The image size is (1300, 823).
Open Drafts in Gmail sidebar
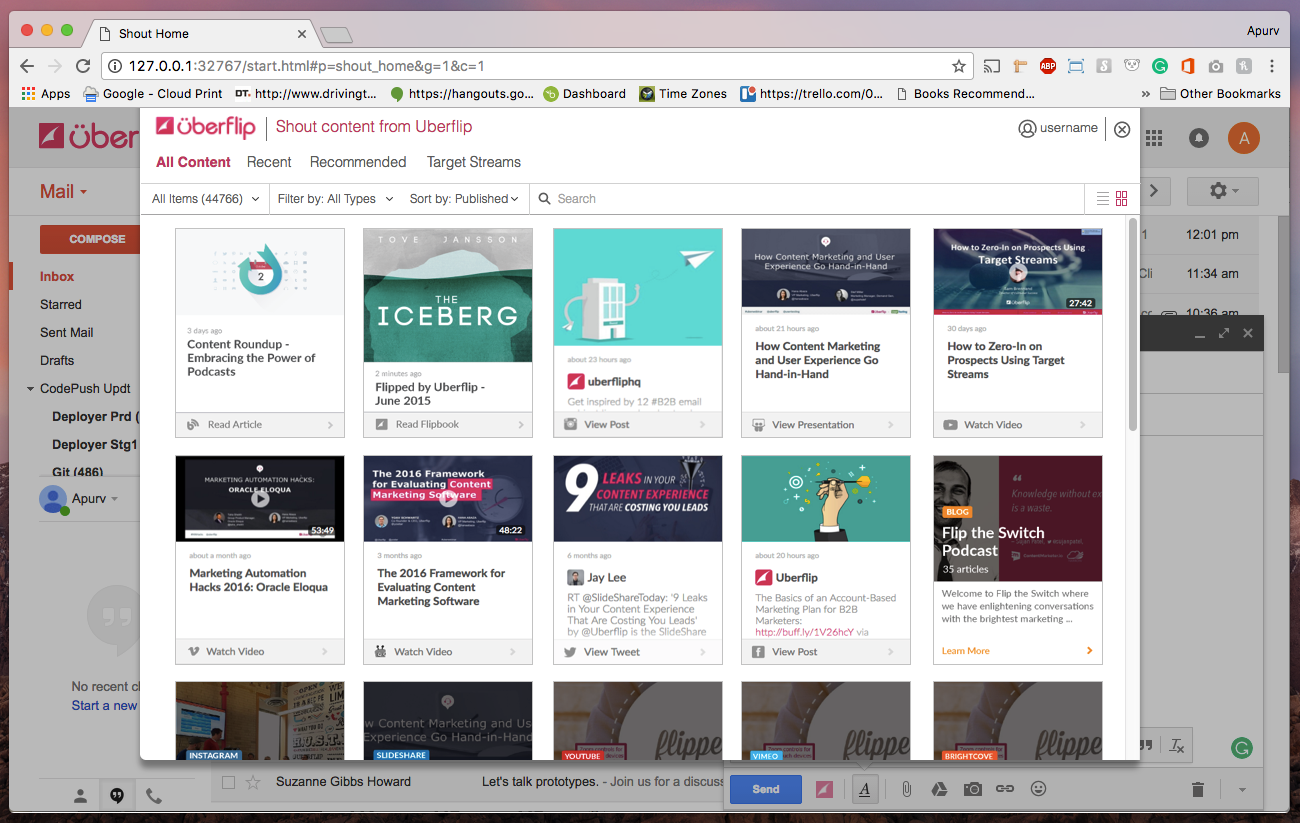click(x=57, y=361)
